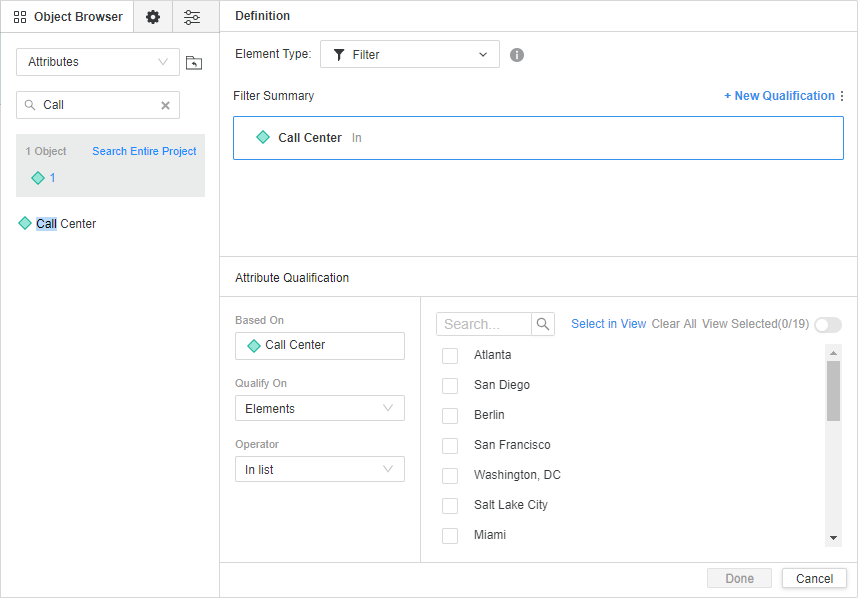This screenshot has height=598, width=858.
Task: Select the San Francisco checkbox
Action: [x=450, y=446]
